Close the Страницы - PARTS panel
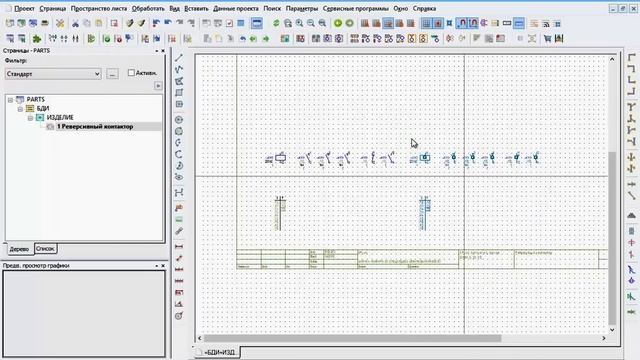Viewport: 640px width, 360px height. [x=163, y=51]
